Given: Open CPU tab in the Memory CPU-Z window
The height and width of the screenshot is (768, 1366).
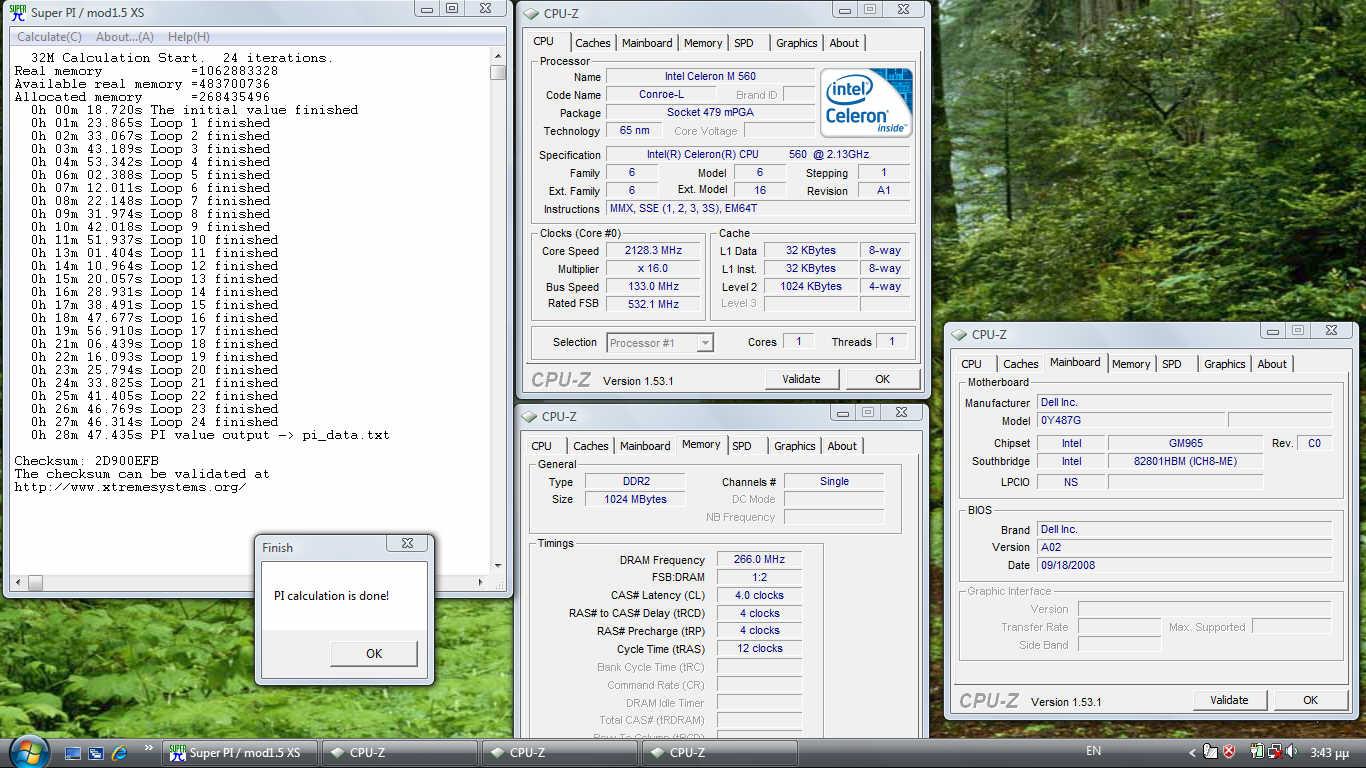Looking at the screenshot, I should [542, 446].
